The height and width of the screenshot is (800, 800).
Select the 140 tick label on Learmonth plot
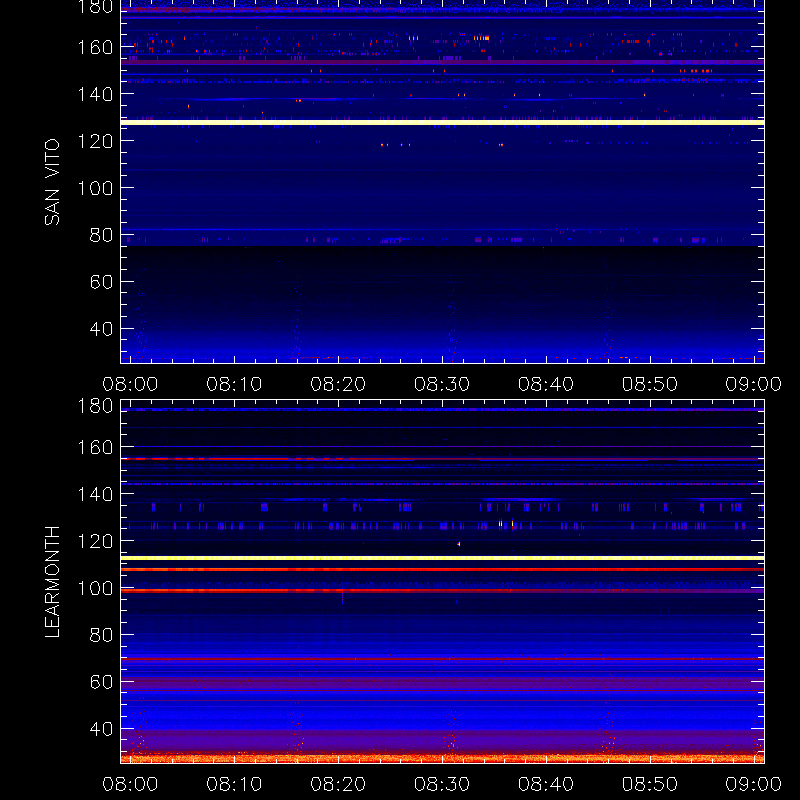(95, 494)
